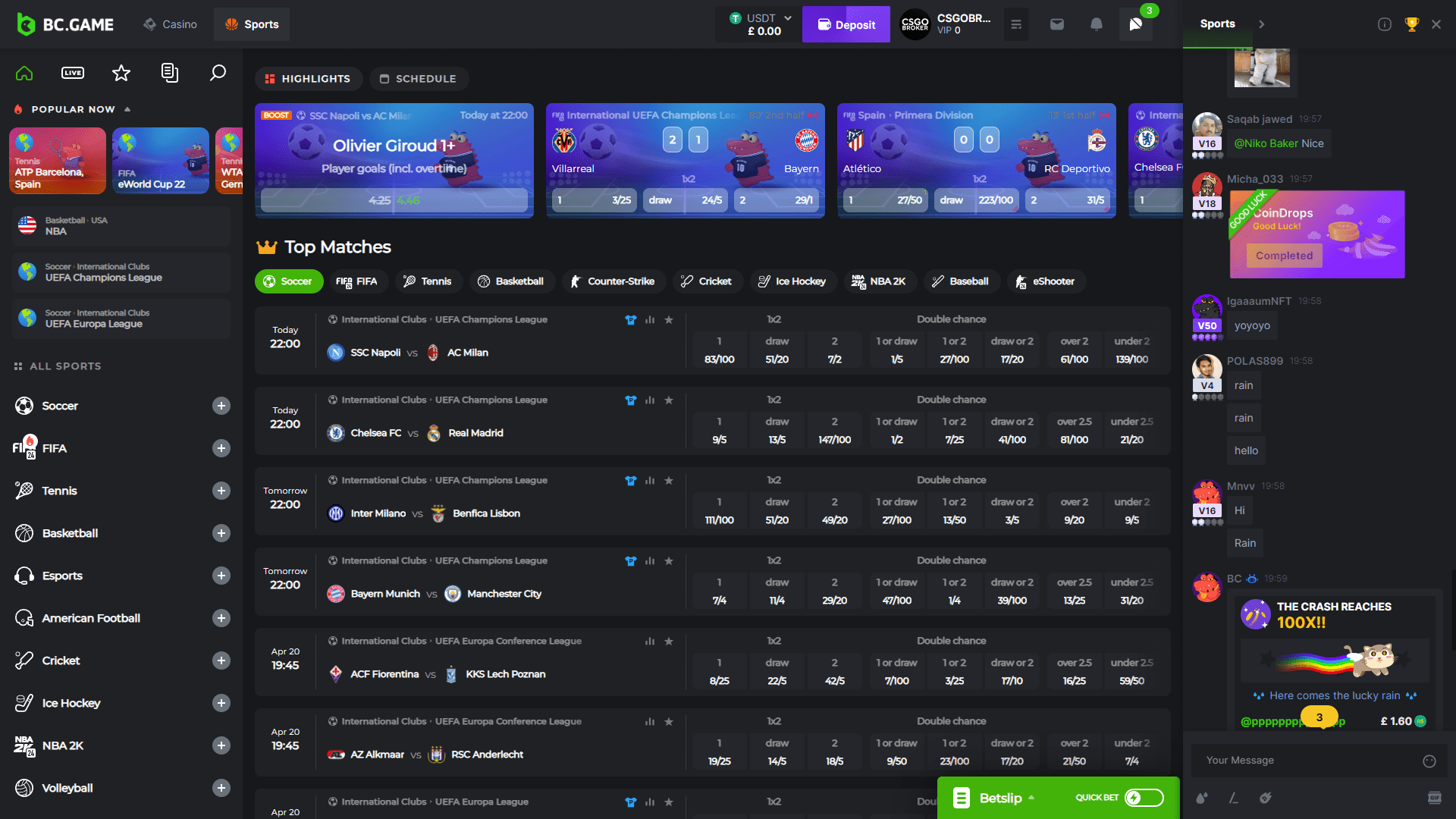Switch to the Schedule tab

point(419,79)
